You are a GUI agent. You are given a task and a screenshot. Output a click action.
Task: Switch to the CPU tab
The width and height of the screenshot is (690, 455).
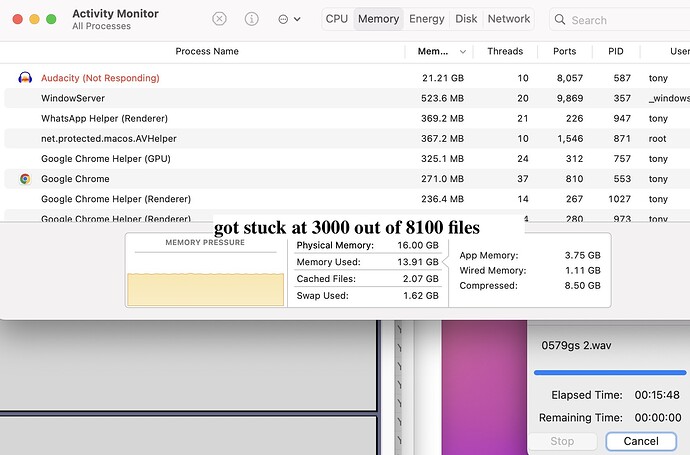(x=337, y=19)
